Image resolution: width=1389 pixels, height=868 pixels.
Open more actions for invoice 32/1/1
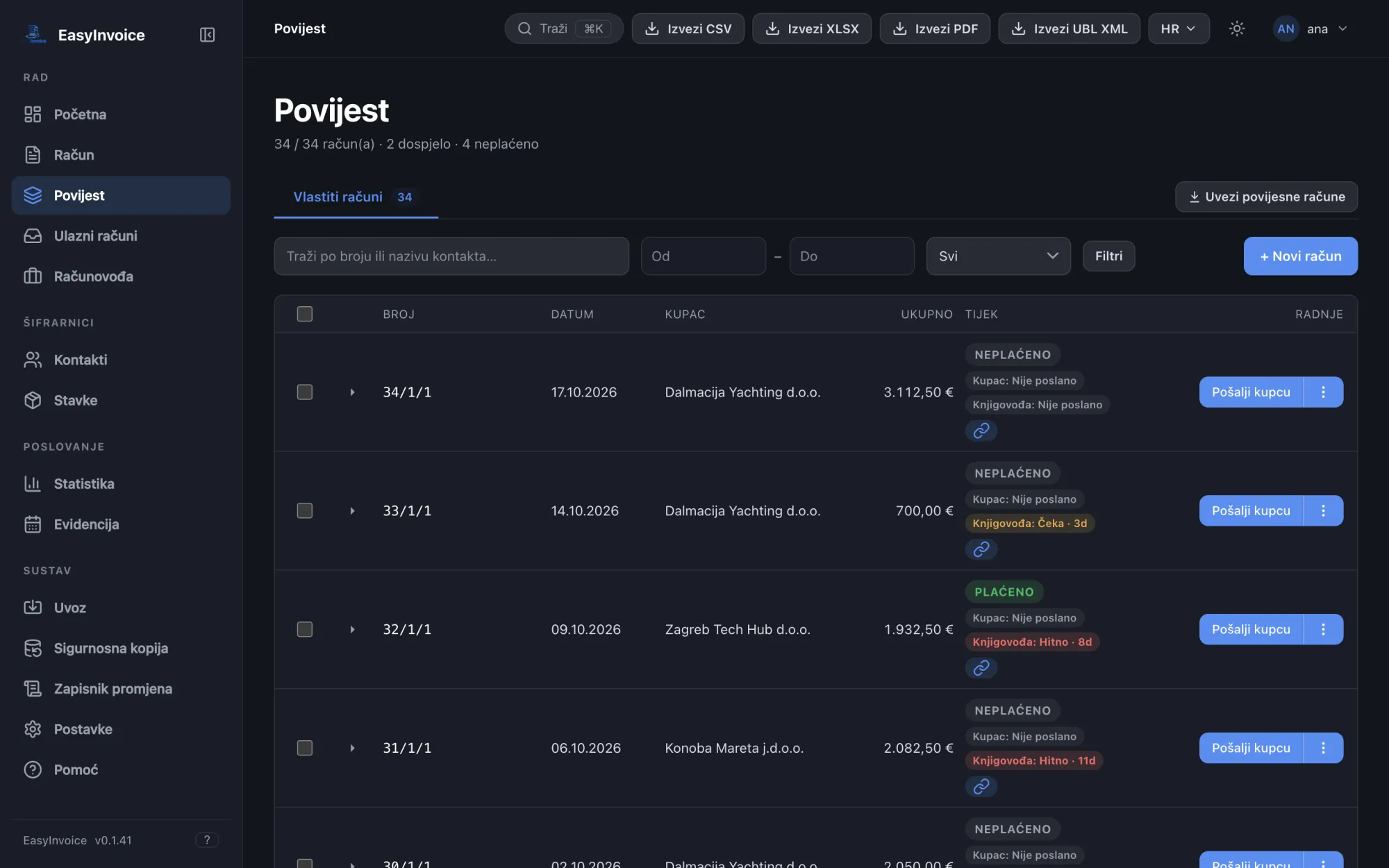tap(1324, 630)
